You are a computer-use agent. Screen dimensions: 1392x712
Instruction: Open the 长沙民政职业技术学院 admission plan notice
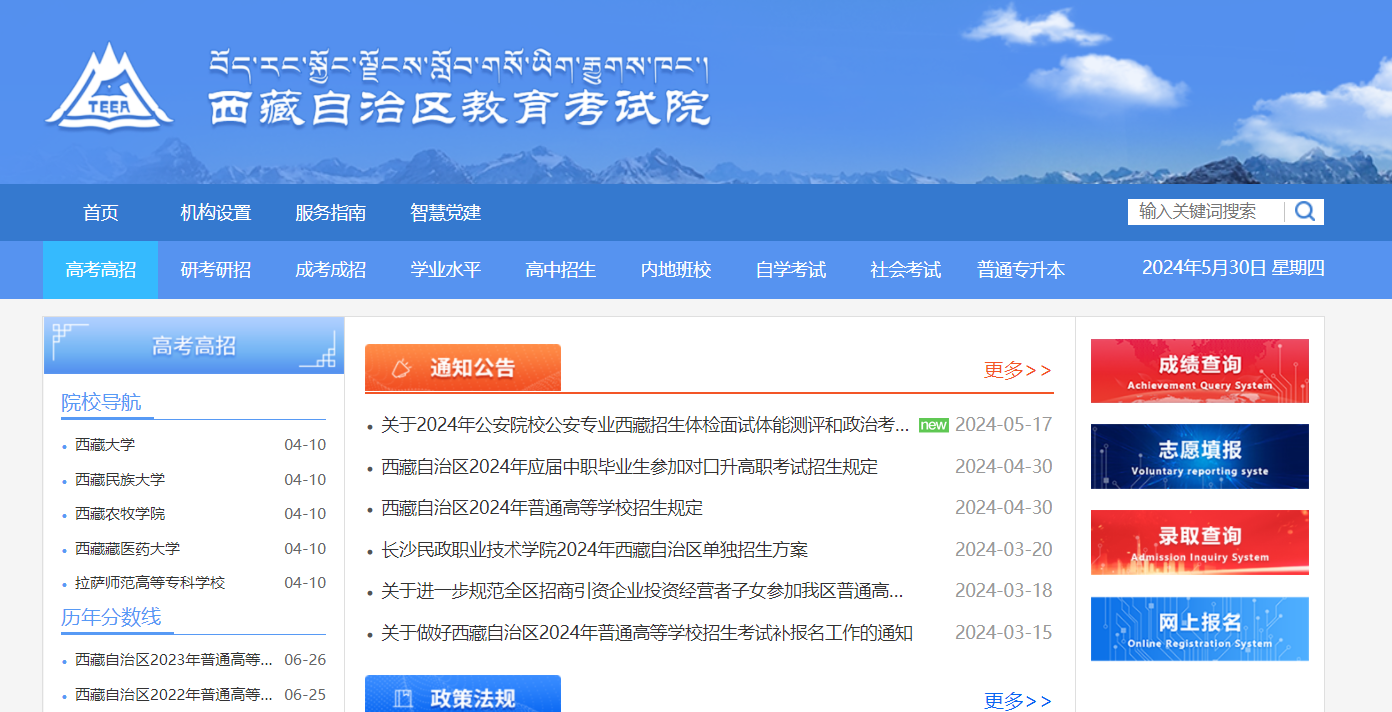594,550
